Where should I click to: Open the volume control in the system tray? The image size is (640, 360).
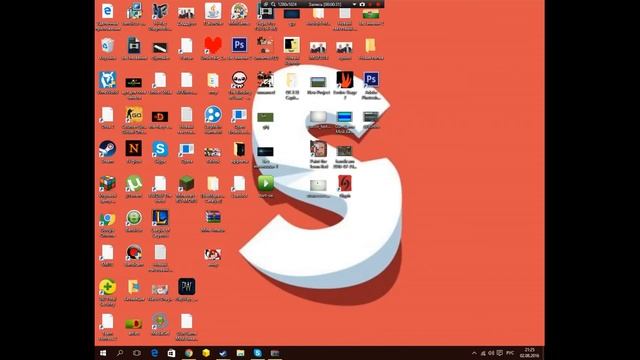491,353
